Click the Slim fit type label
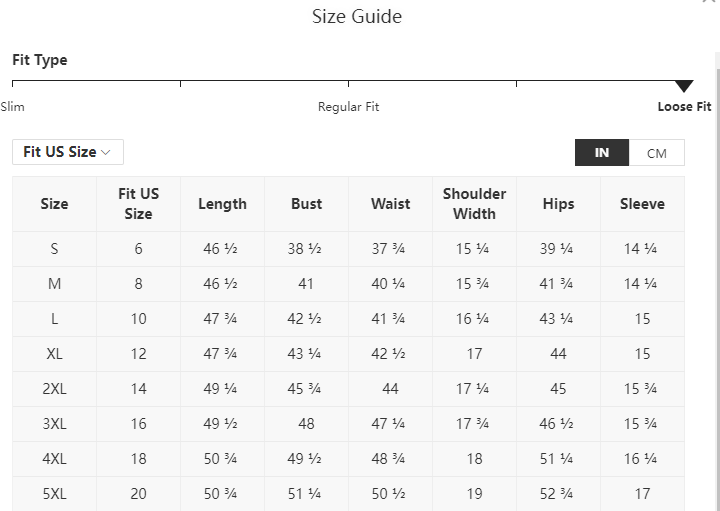The height and width of the screenshot is (511, 720). 12,107
